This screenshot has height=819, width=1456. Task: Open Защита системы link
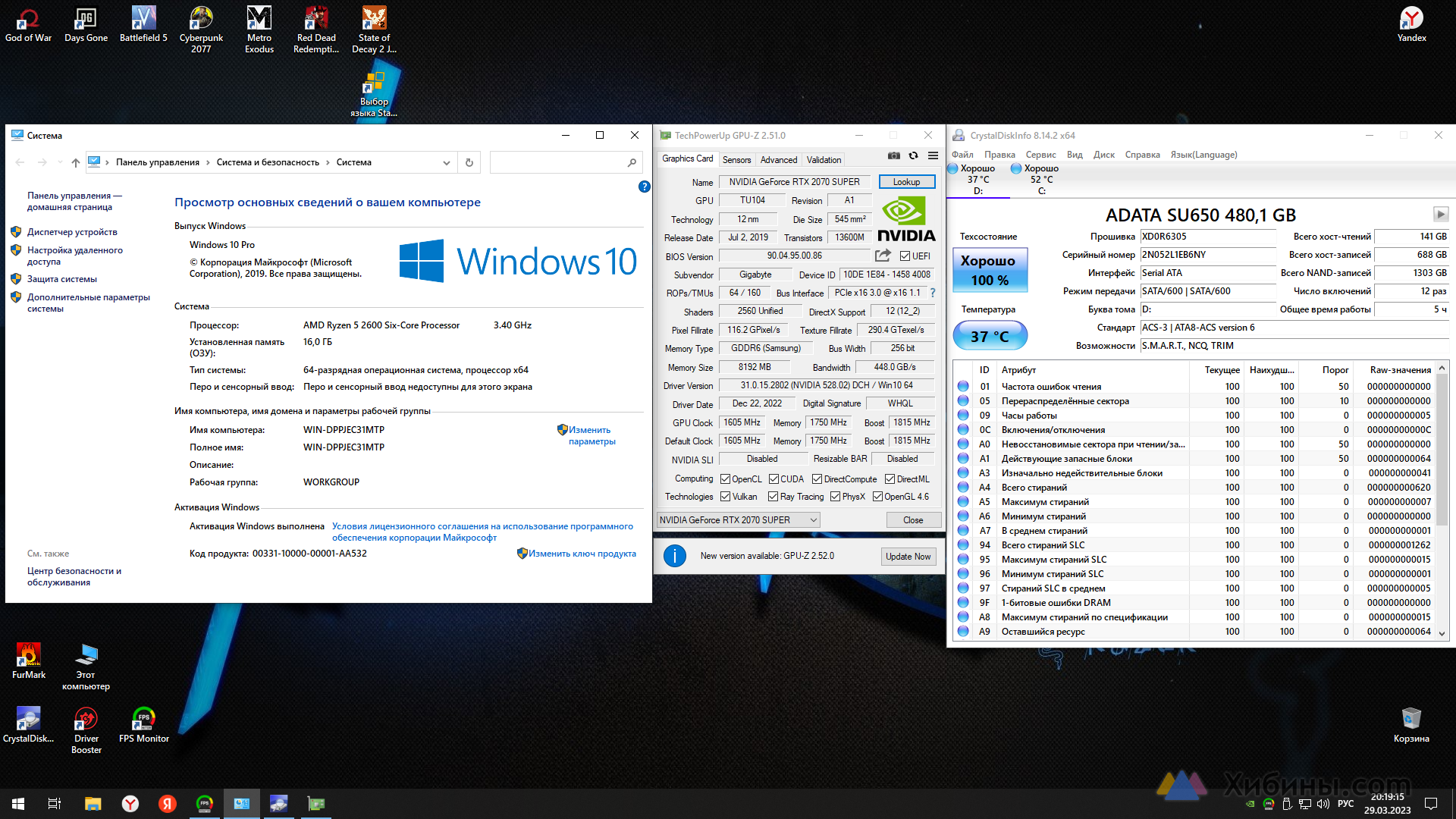pyautogui.click(x=62, y=279)
